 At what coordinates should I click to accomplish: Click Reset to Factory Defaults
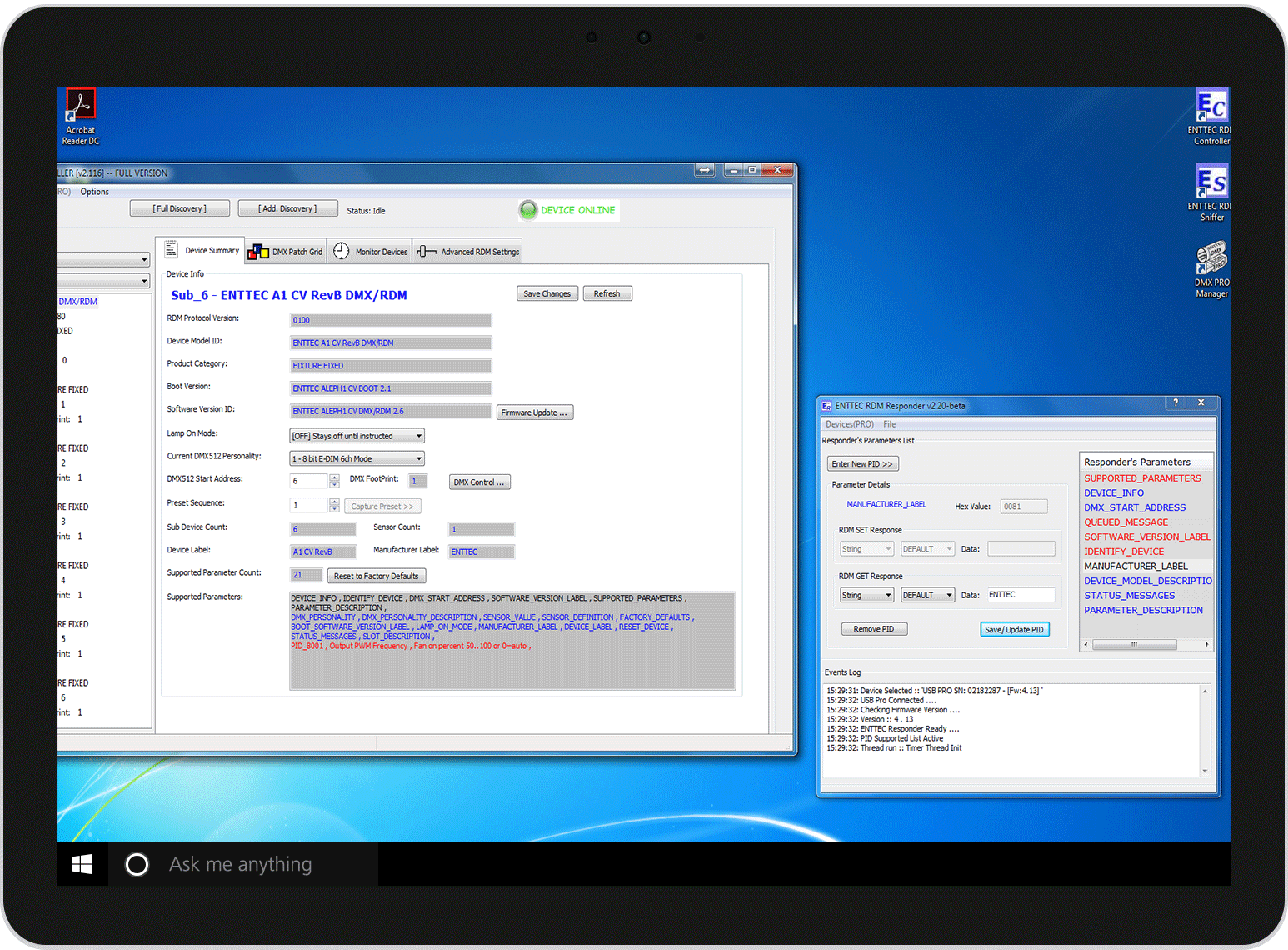377,576
